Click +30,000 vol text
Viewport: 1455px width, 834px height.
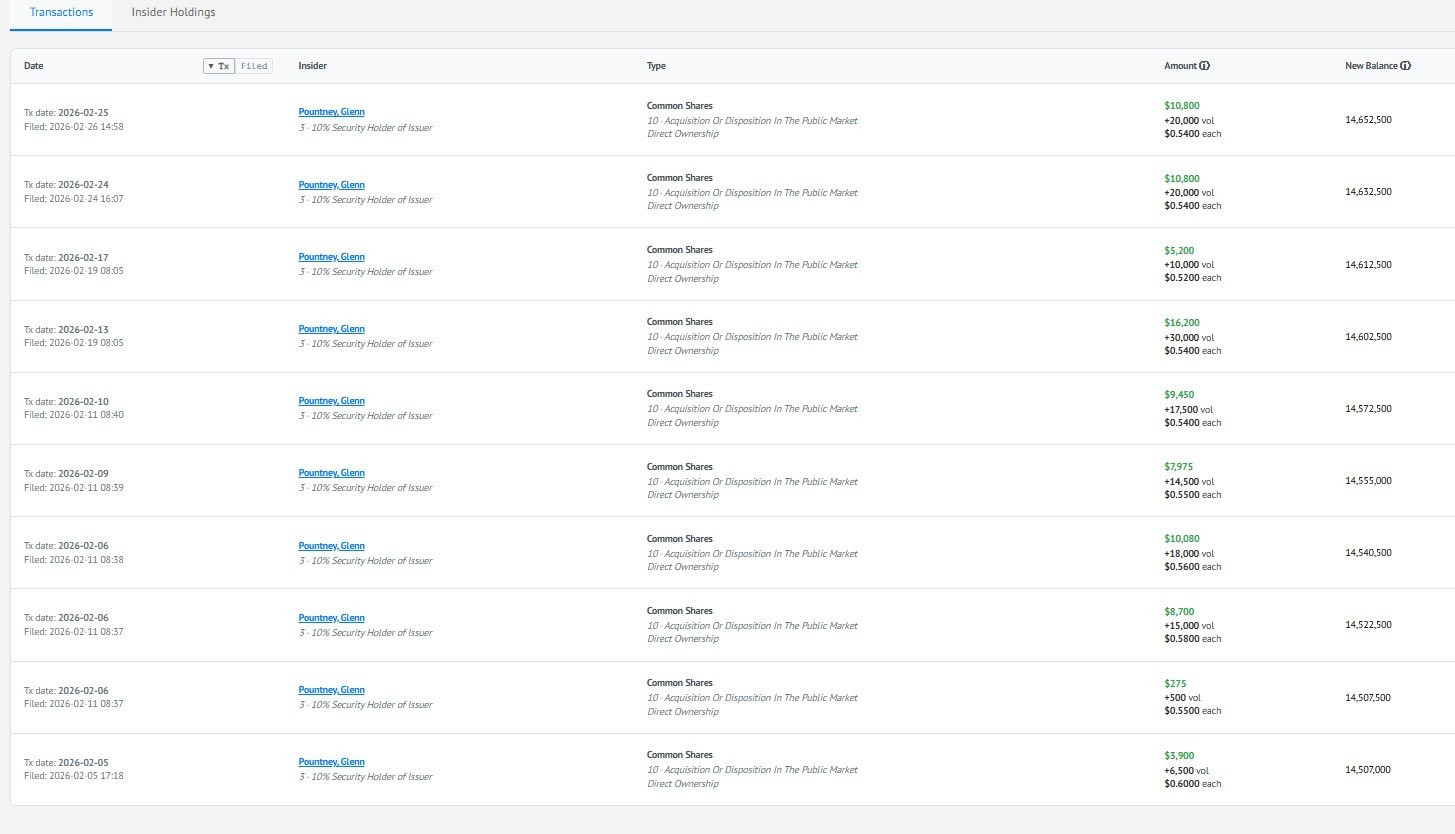pyautogui.click(x=1189, y=337)
